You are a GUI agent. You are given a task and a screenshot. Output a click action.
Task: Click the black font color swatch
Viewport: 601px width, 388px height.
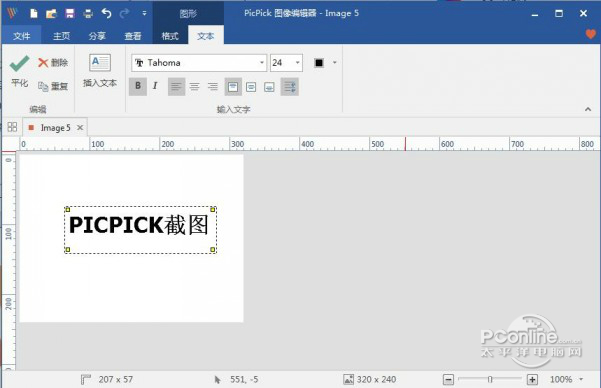tap(319, 62)
